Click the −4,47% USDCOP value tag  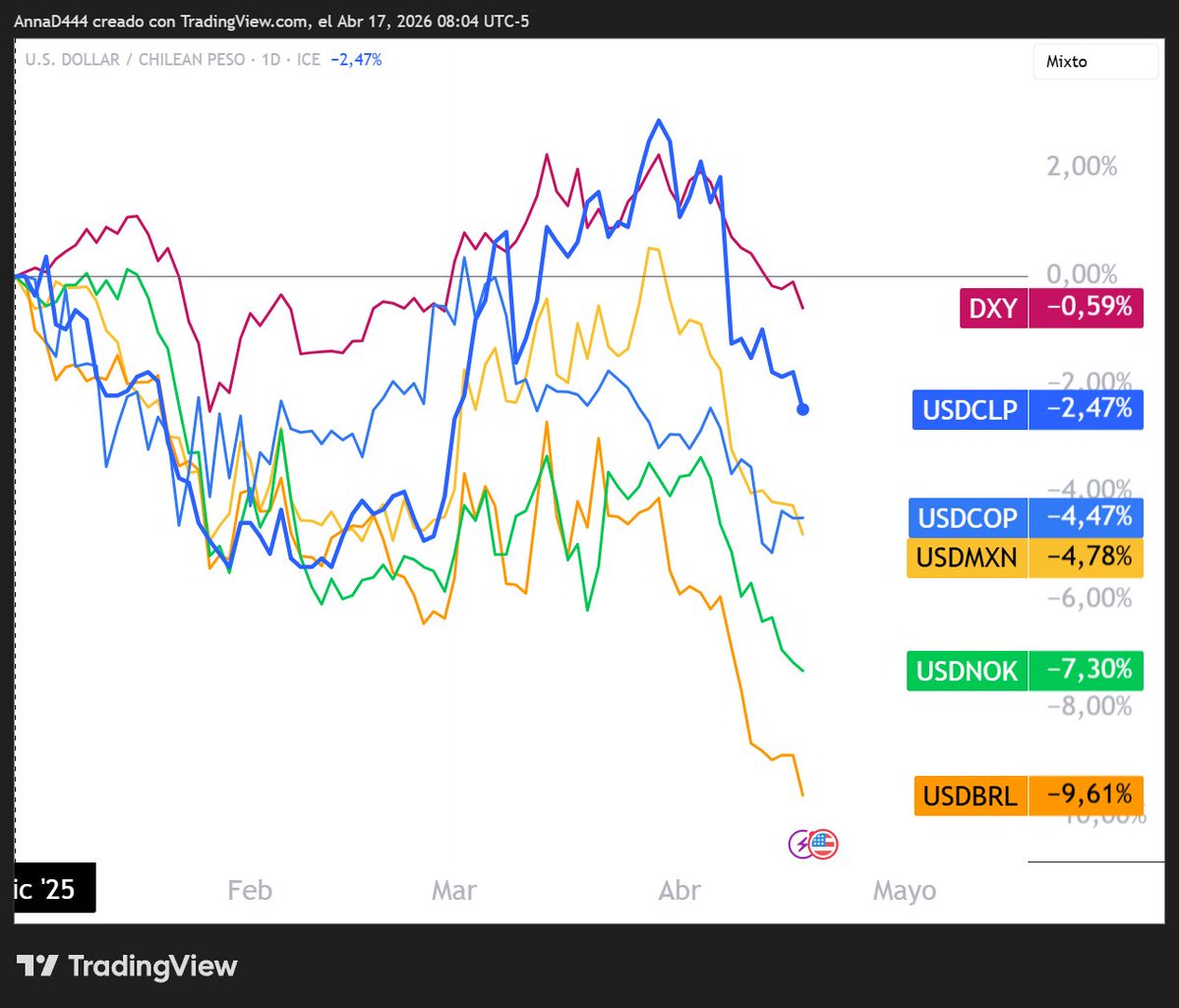[1086, 517]
